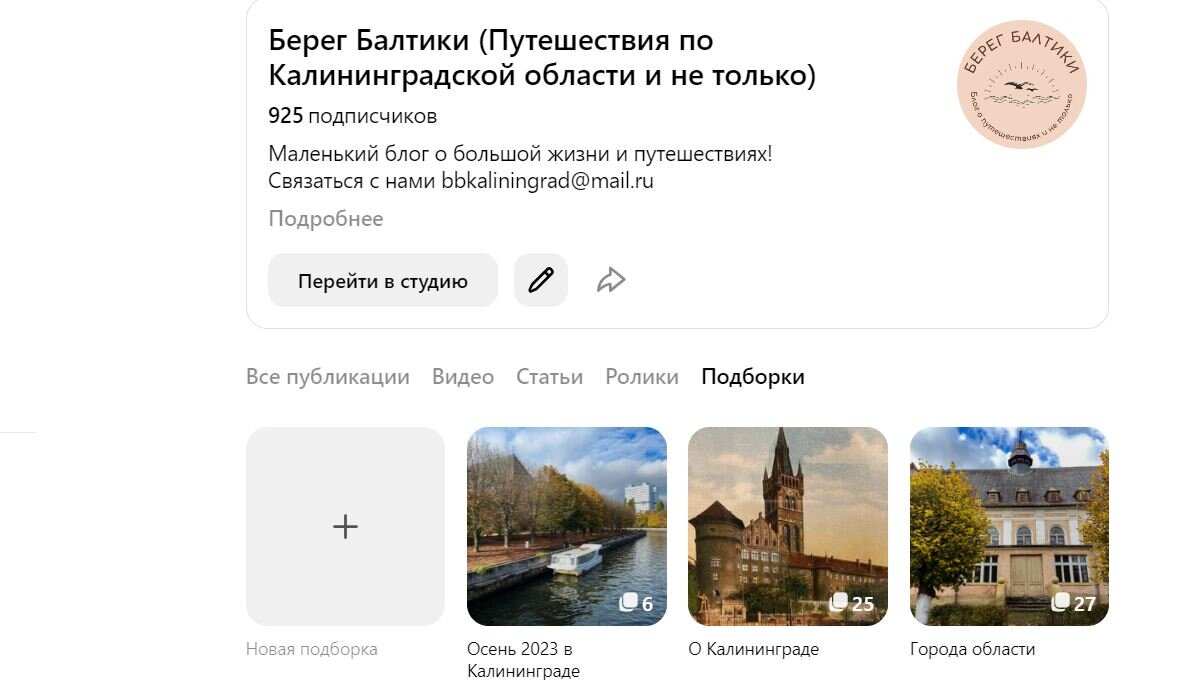The height and width of the screenshot is (697, 1191).
Task: Select the Подборки tab
Action: coord(753,377)
